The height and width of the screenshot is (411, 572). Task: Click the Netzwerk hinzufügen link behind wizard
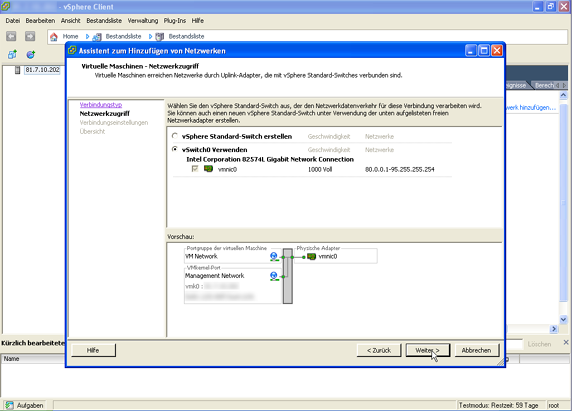click(531, 108)
